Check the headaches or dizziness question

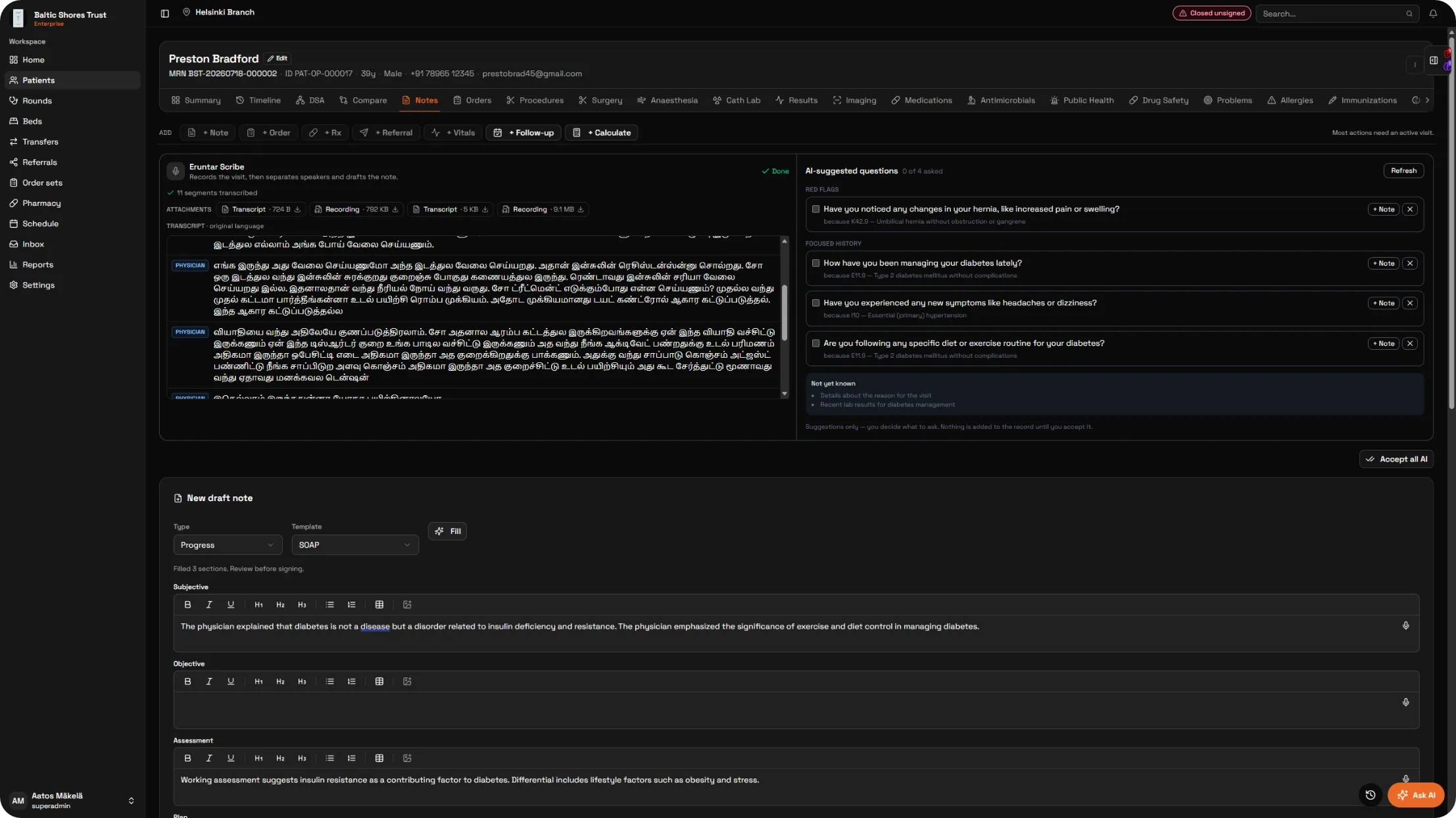pos(815,303)
